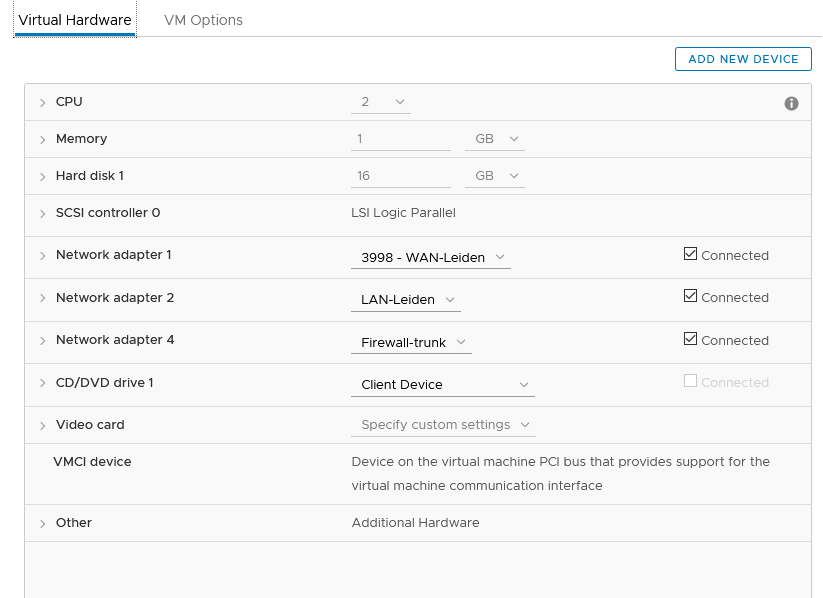Click the Memory size input field

[x=400, y=139]
